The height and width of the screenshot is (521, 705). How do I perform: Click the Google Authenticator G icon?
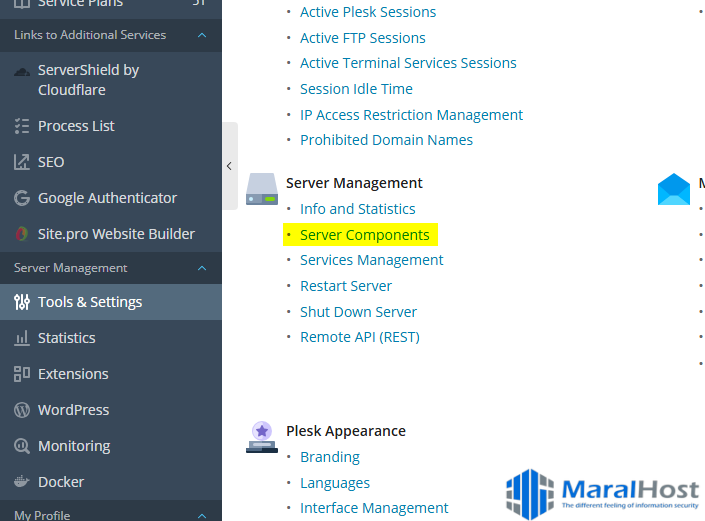pyautogui.click(x=21, y=198)
